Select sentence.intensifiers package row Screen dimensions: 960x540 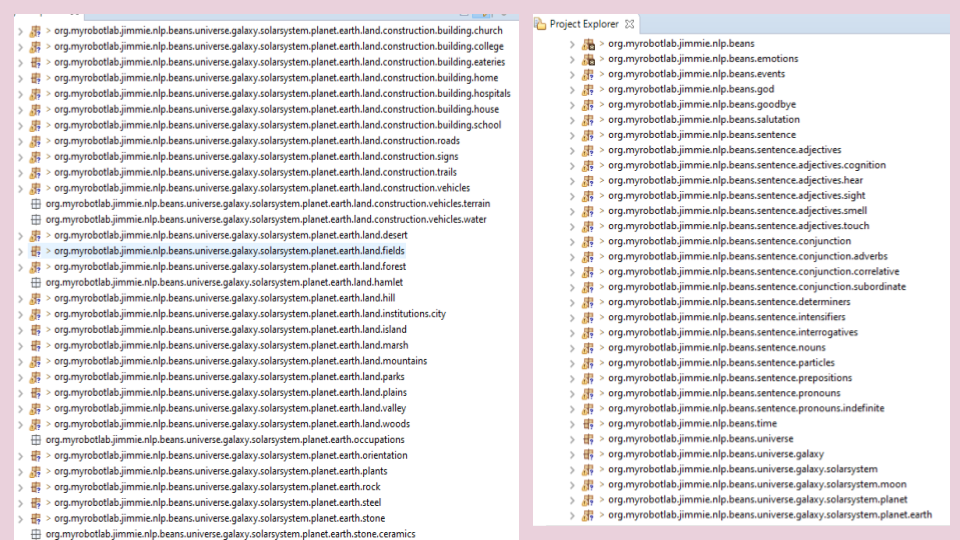(x=727, y=317)
